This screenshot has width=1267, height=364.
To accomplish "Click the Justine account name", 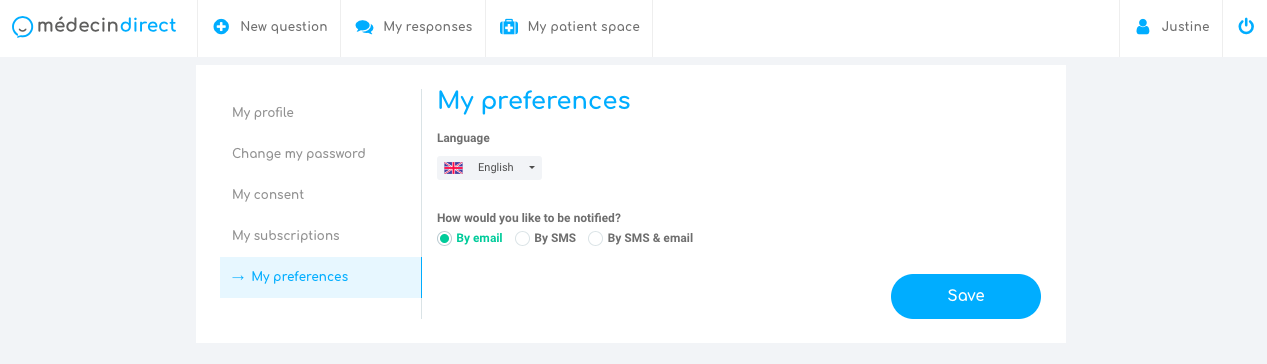I will [1185, 27].
